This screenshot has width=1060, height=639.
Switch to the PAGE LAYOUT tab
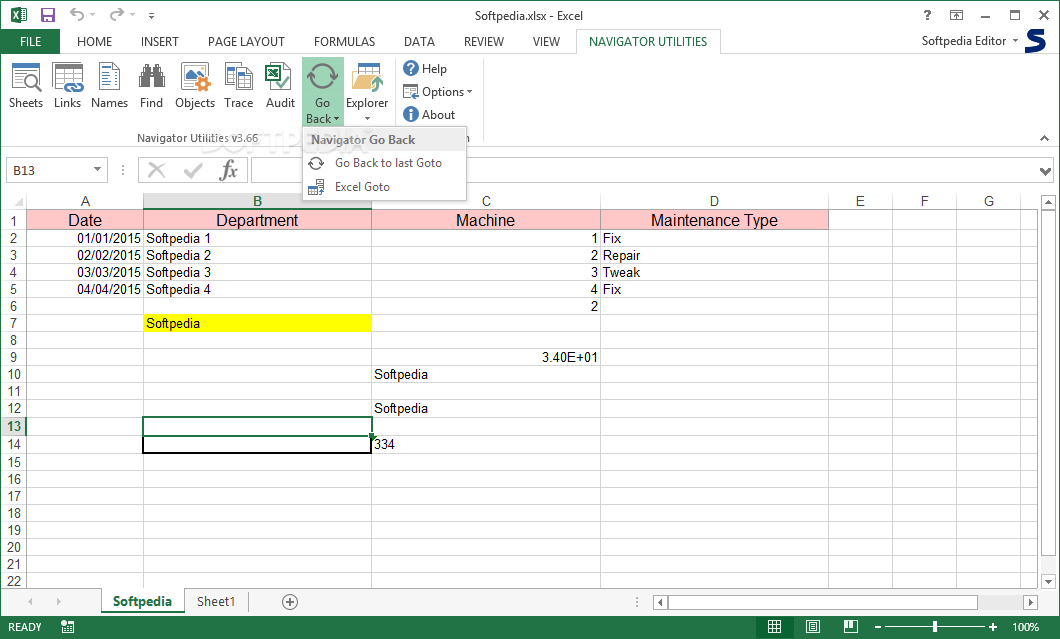(x=246, y=41)
